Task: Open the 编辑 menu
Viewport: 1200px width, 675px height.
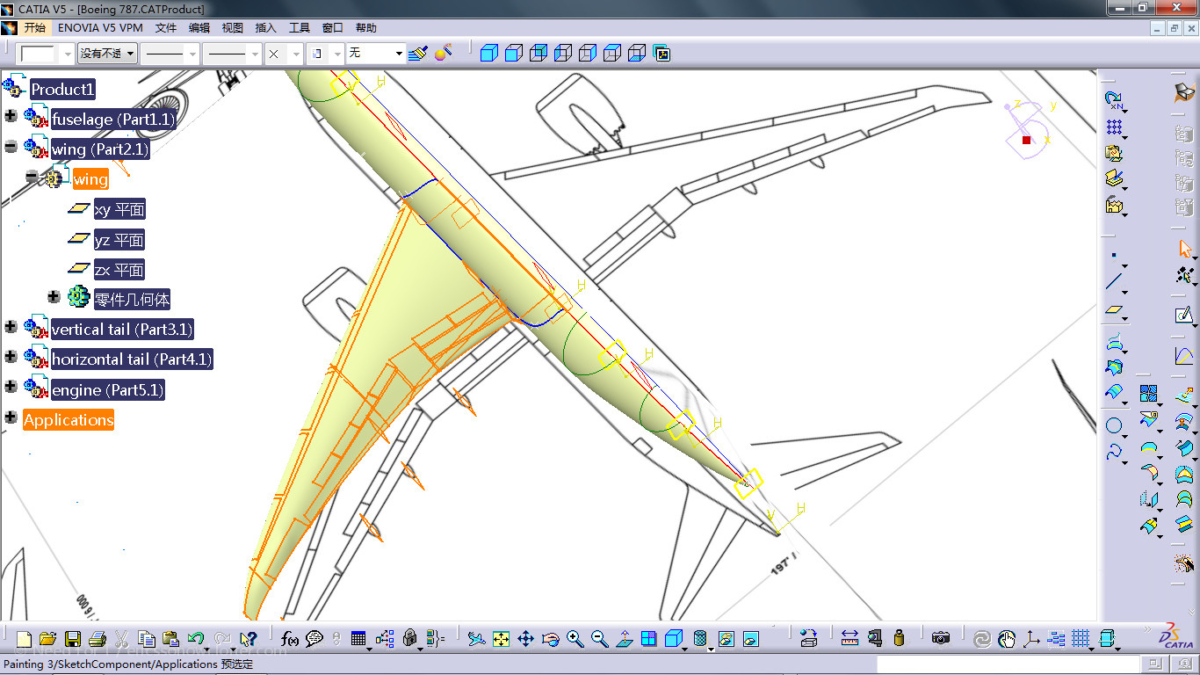Action: [x=199, y=28]
